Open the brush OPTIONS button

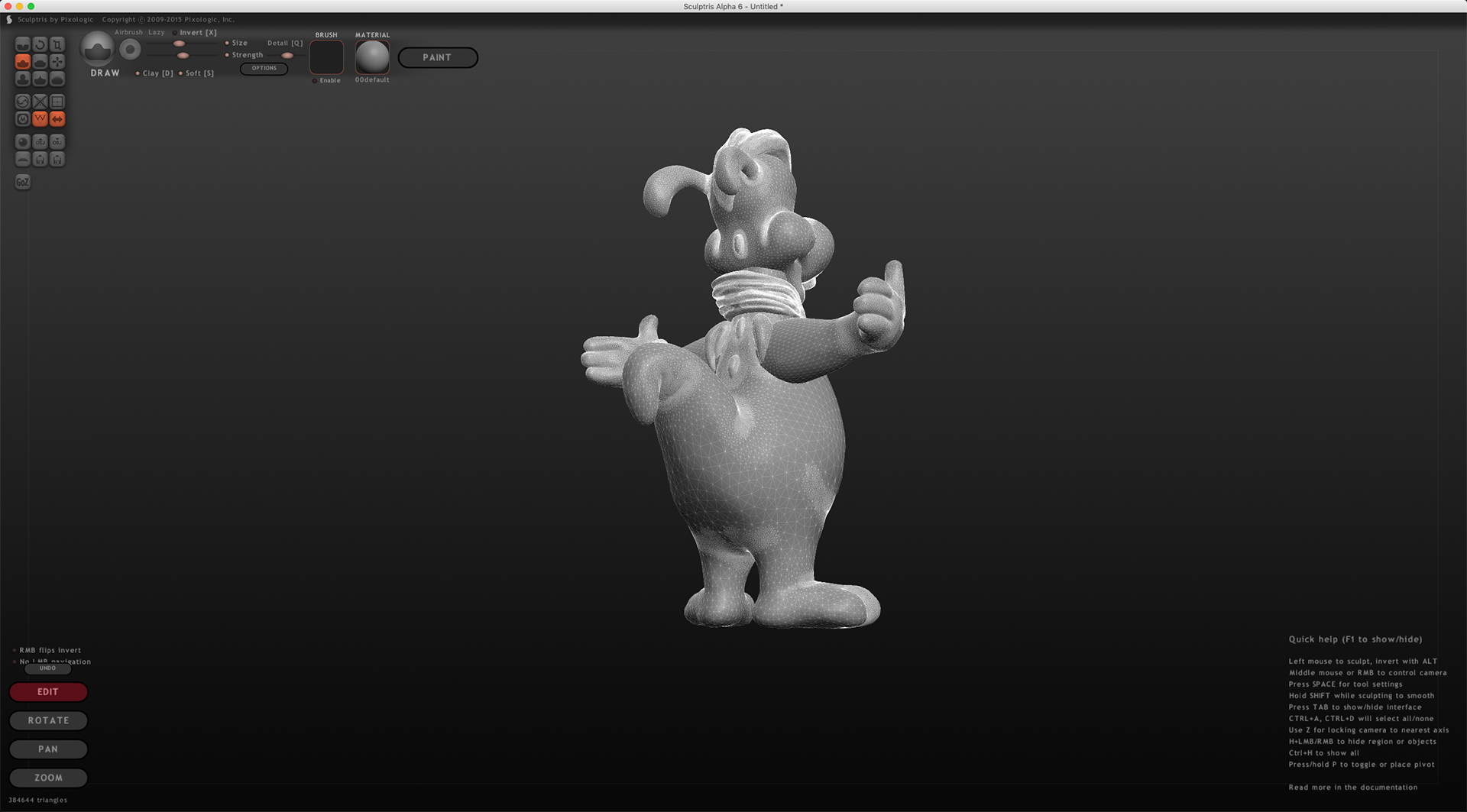(264, 68)
